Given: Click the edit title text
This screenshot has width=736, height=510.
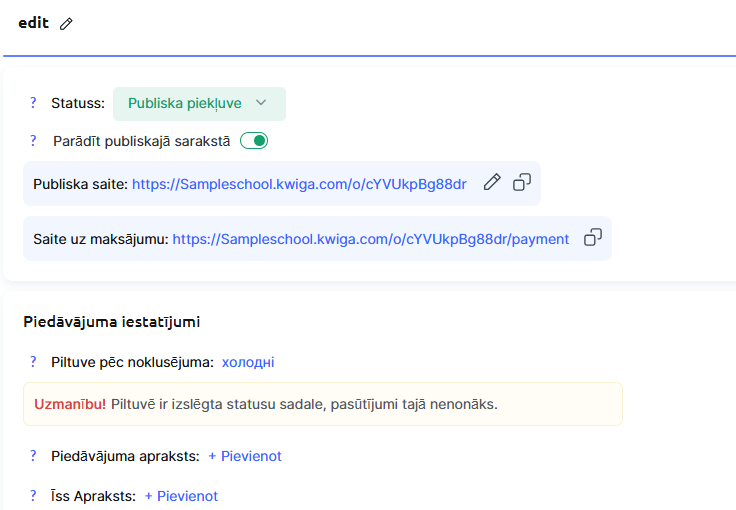Looking at the screenshot, I should click(x=34, y=23).
